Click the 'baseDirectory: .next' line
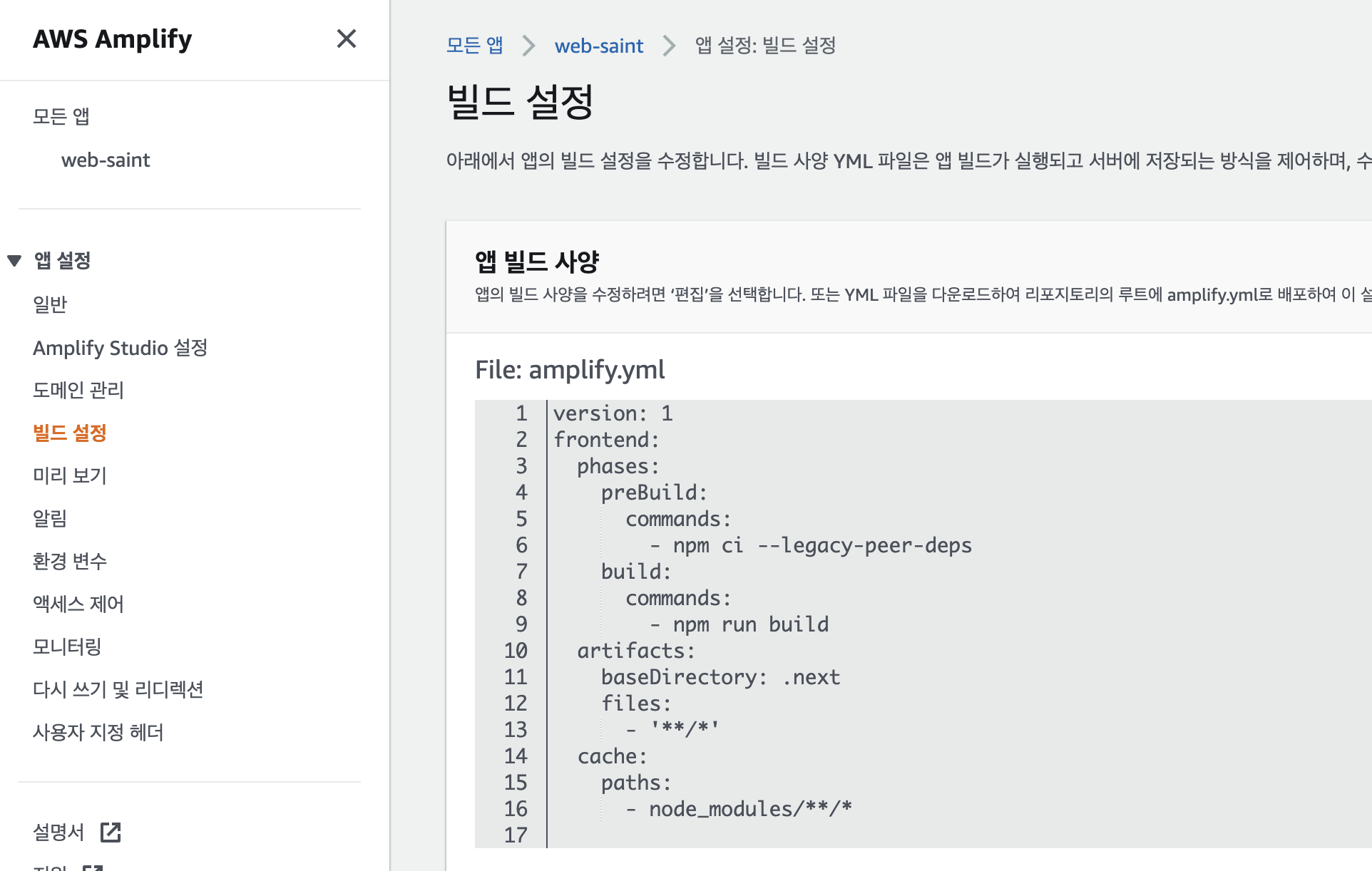Screen dimensions: 1372x871 click(721, 677)
